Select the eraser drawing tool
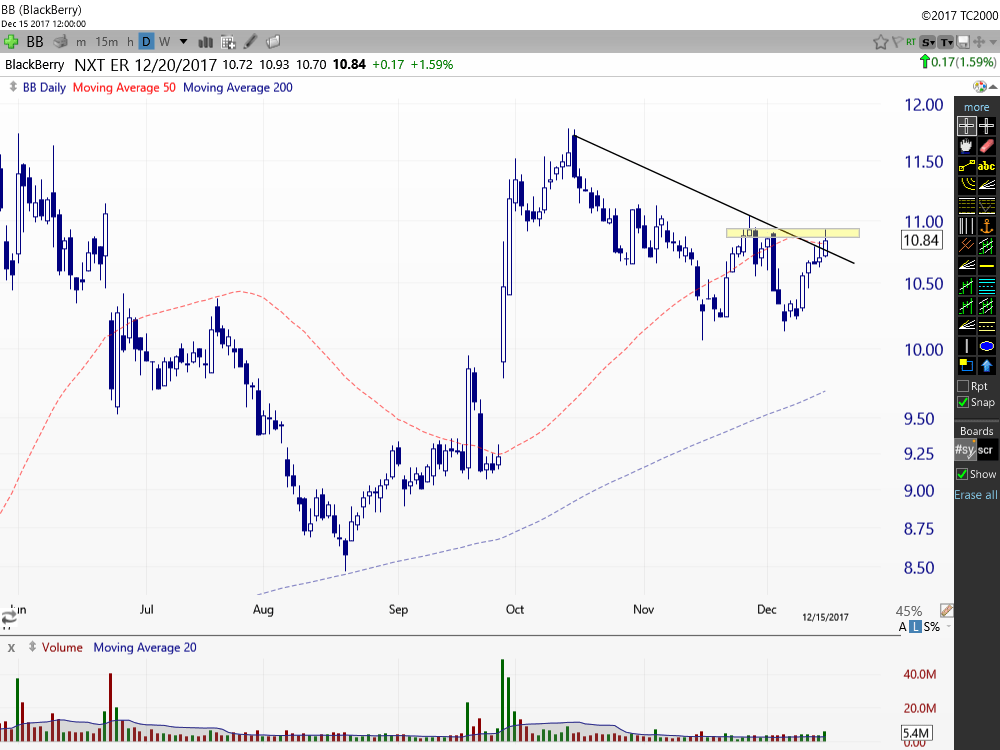The image size is (1000, 750). click(987, 146)
